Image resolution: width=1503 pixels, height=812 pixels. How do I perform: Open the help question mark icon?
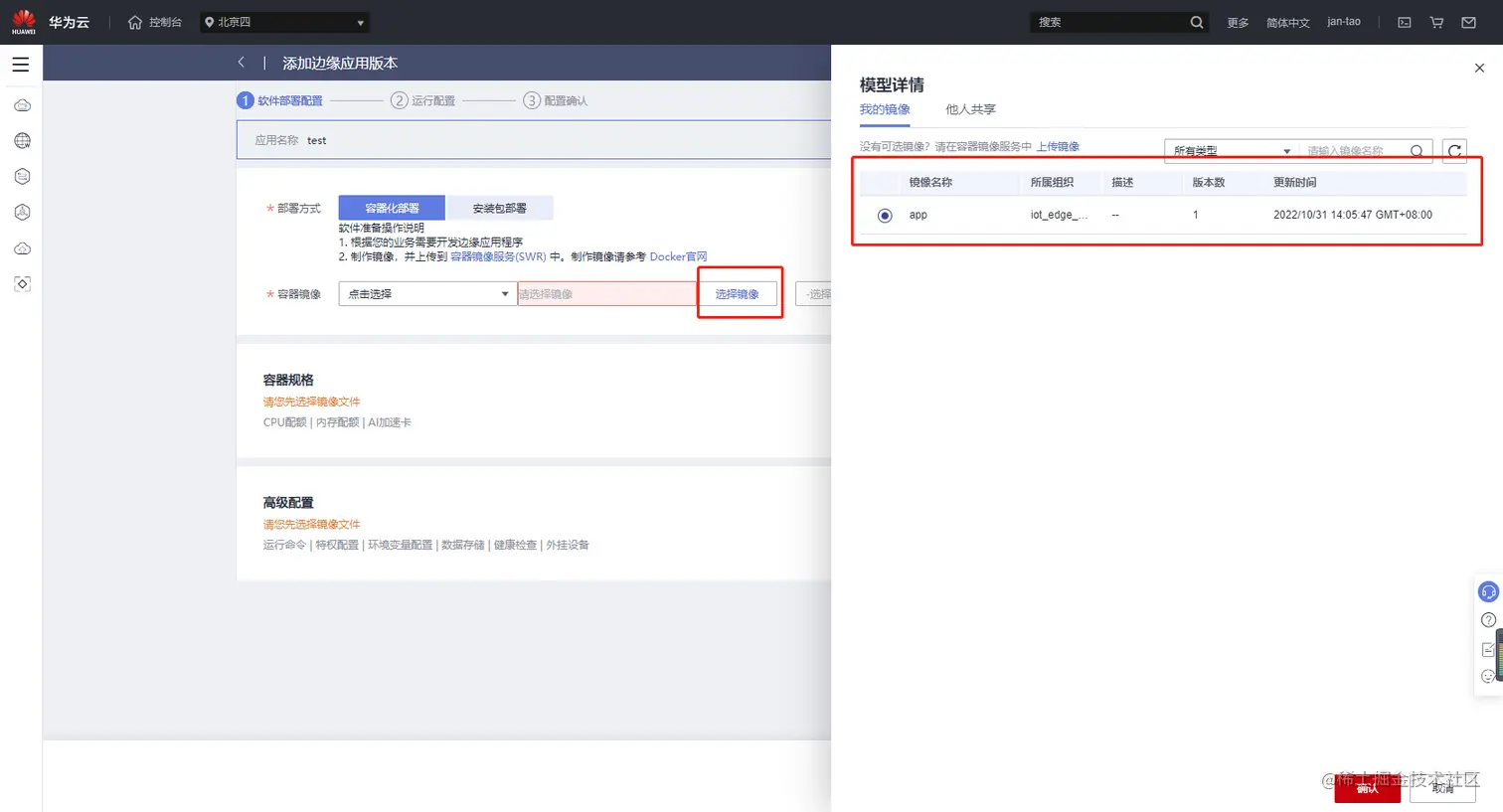(x=1488, y=620)
